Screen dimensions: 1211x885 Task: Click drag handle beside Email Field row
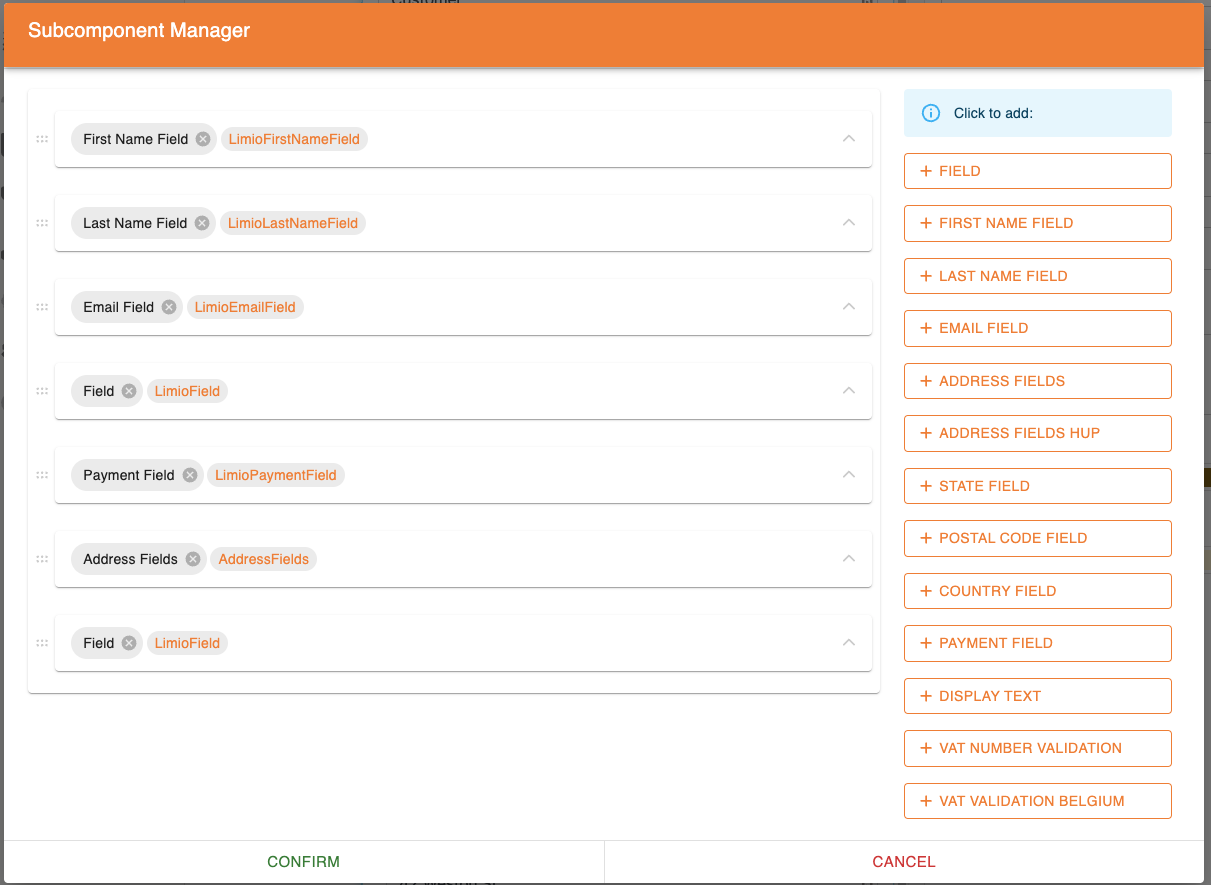42,307
